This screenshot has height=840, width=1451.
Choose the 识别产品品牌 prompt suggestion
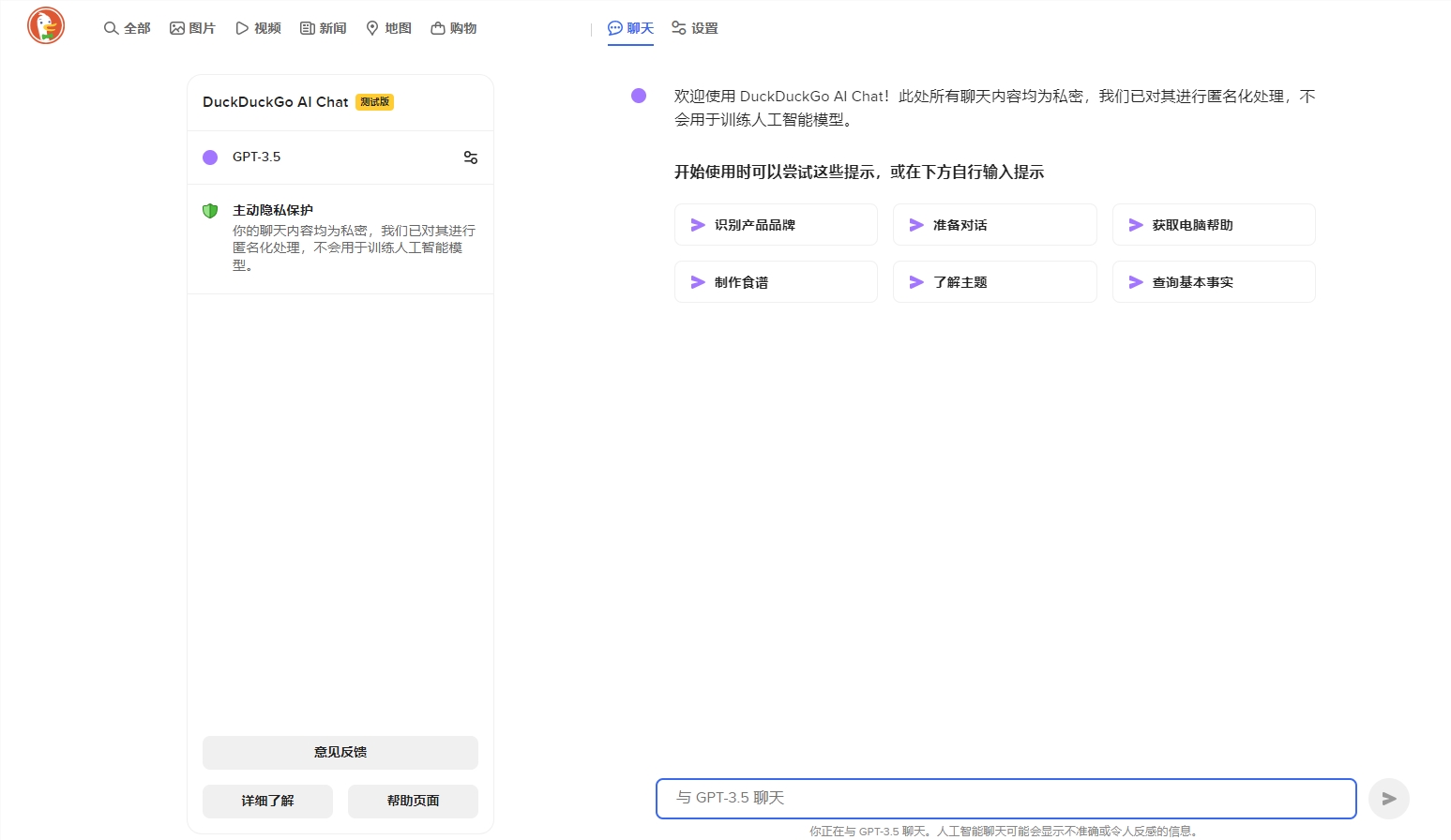pos(776,225)
